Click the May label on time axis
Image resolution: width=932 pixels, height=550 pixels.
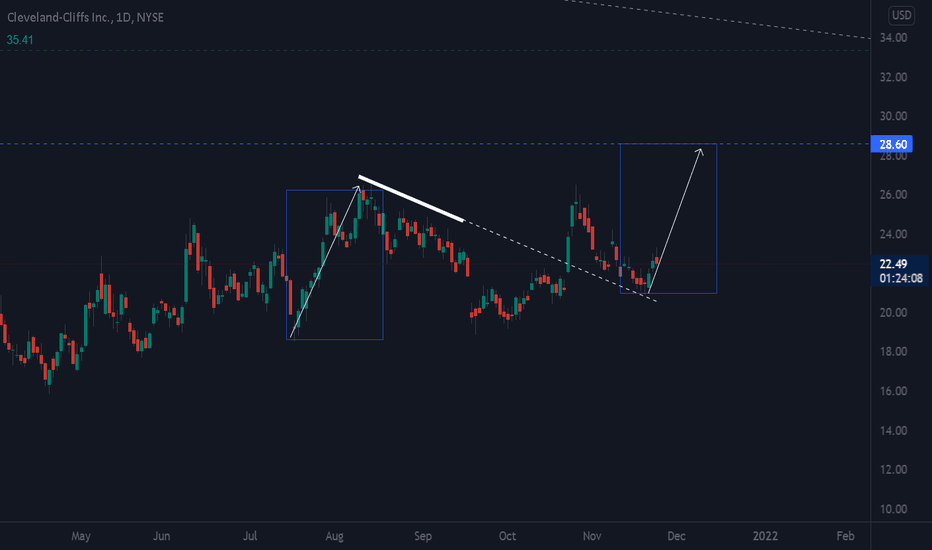pyautogui.click(x=81, y=536)
